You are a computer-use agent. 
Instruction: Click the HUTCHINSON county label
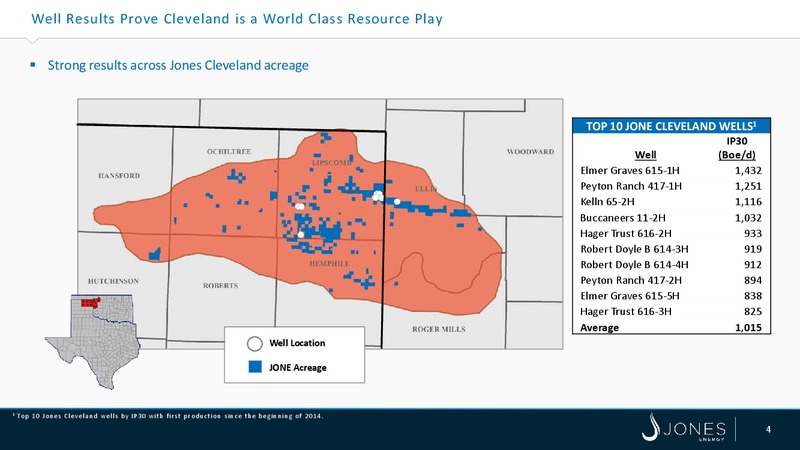click(113, 281)
